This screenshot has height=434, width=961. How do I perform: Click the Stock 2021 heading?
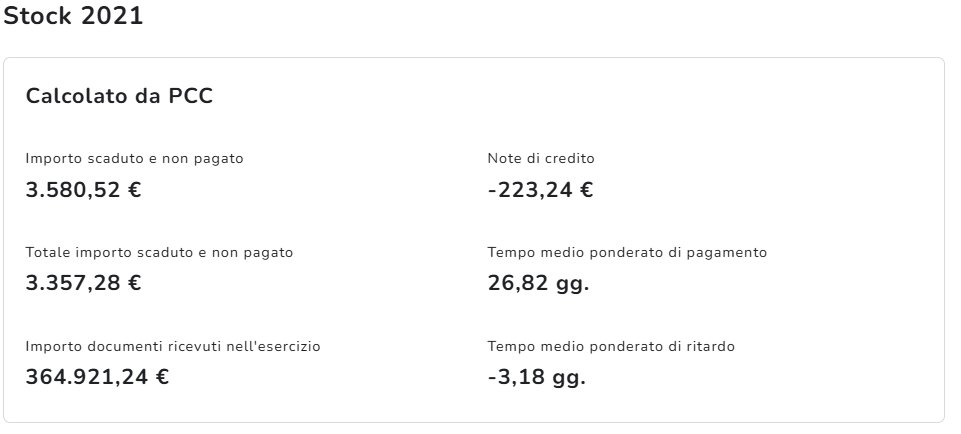(x=73, y=17)
